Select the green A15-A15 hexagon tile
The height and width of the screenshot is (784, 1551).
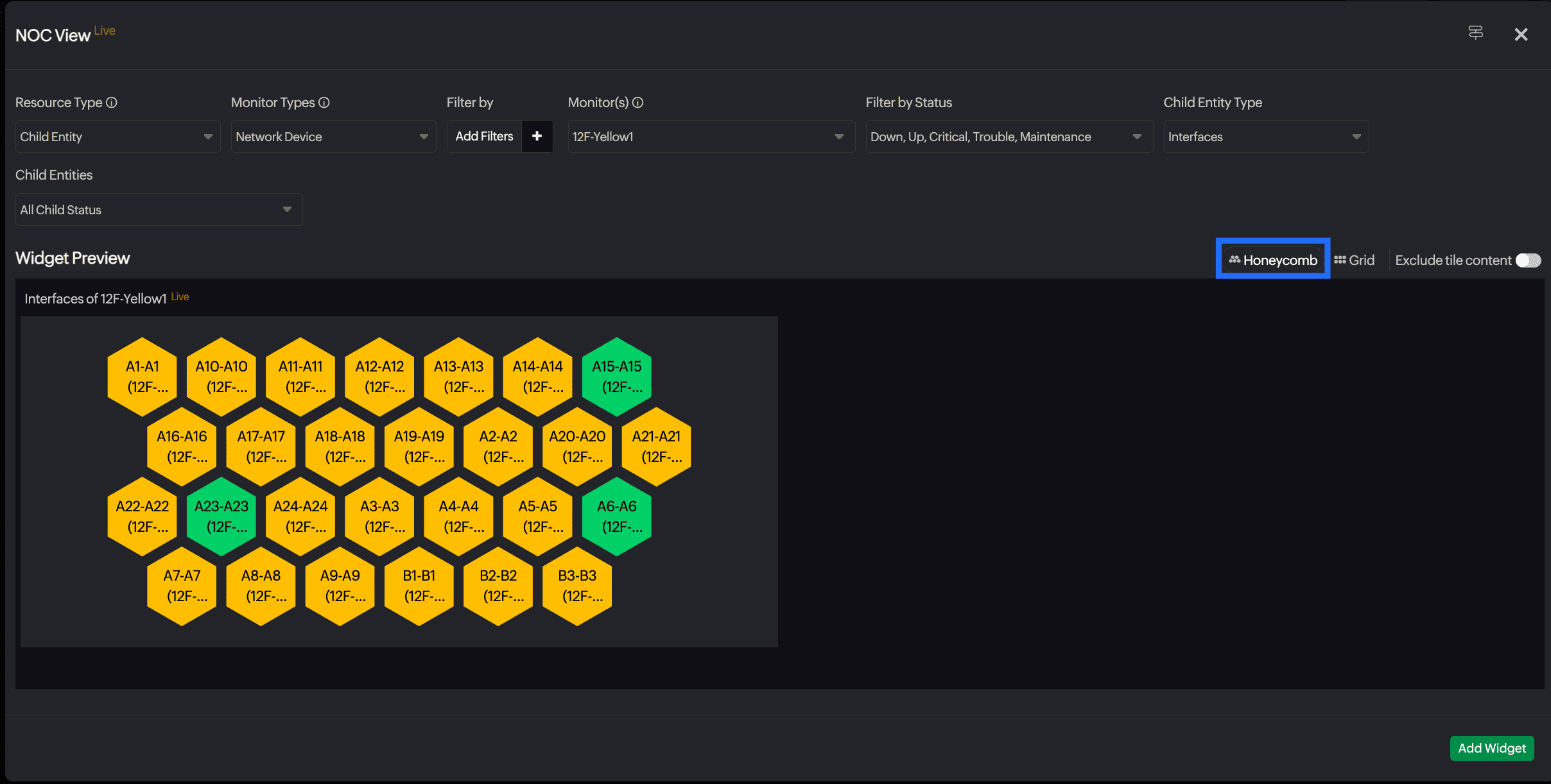616,377
